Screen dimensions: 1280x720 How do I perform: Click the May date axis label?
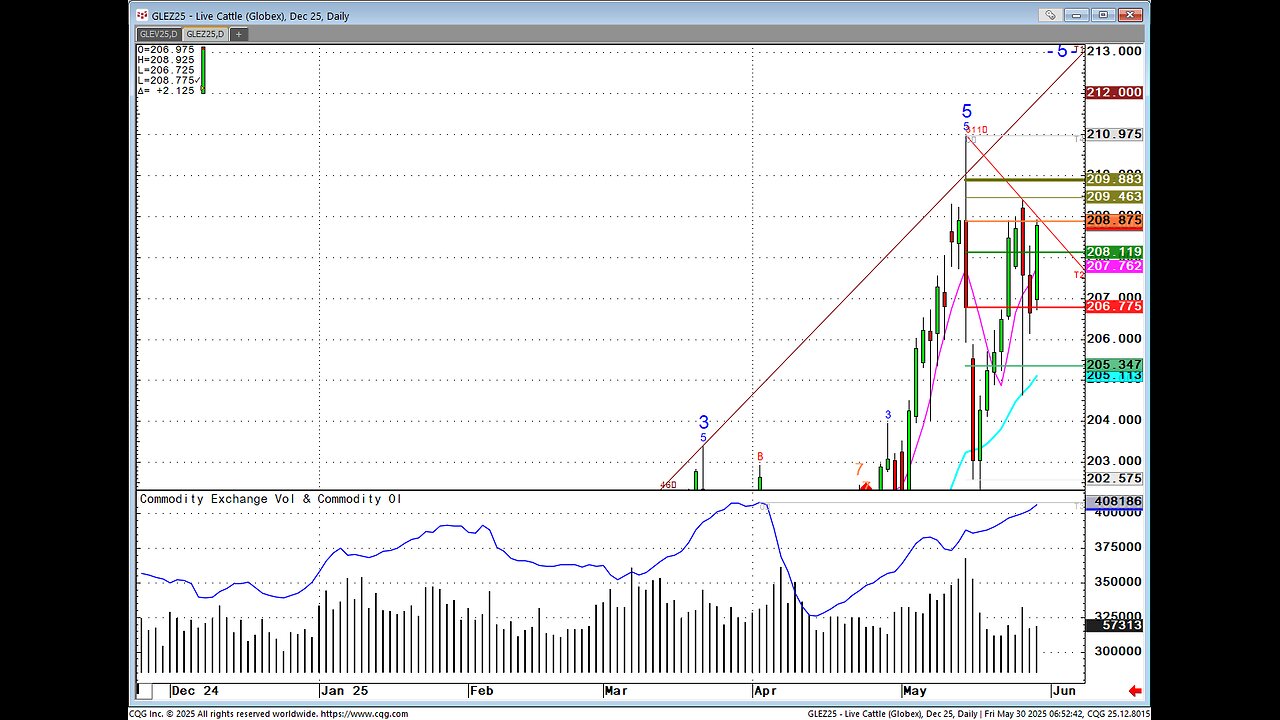[x=915, y=690]
